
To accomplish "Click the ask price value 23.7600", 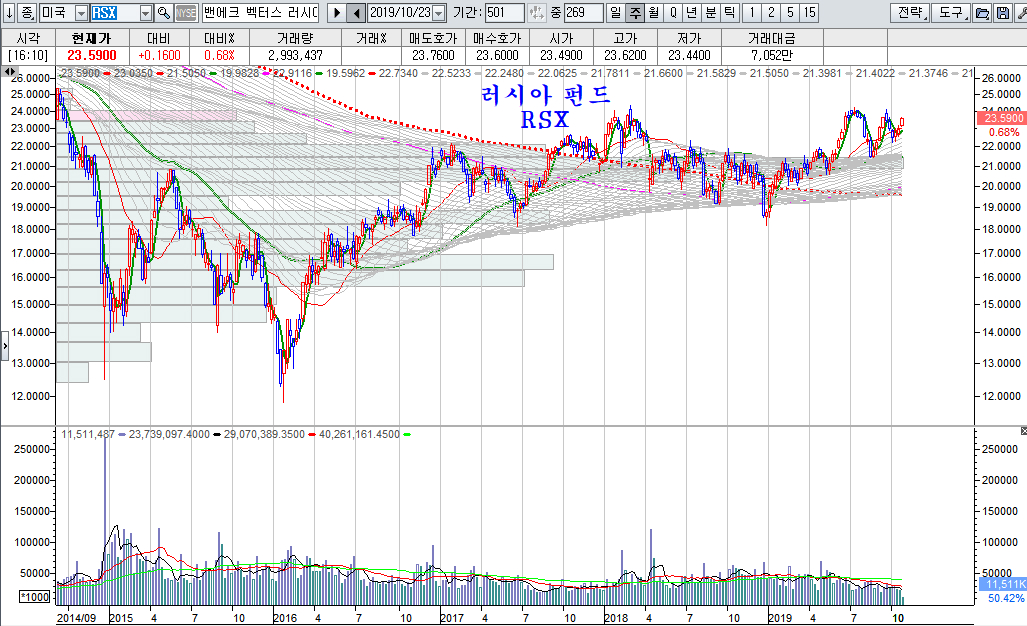I will [x=433, y=56].
